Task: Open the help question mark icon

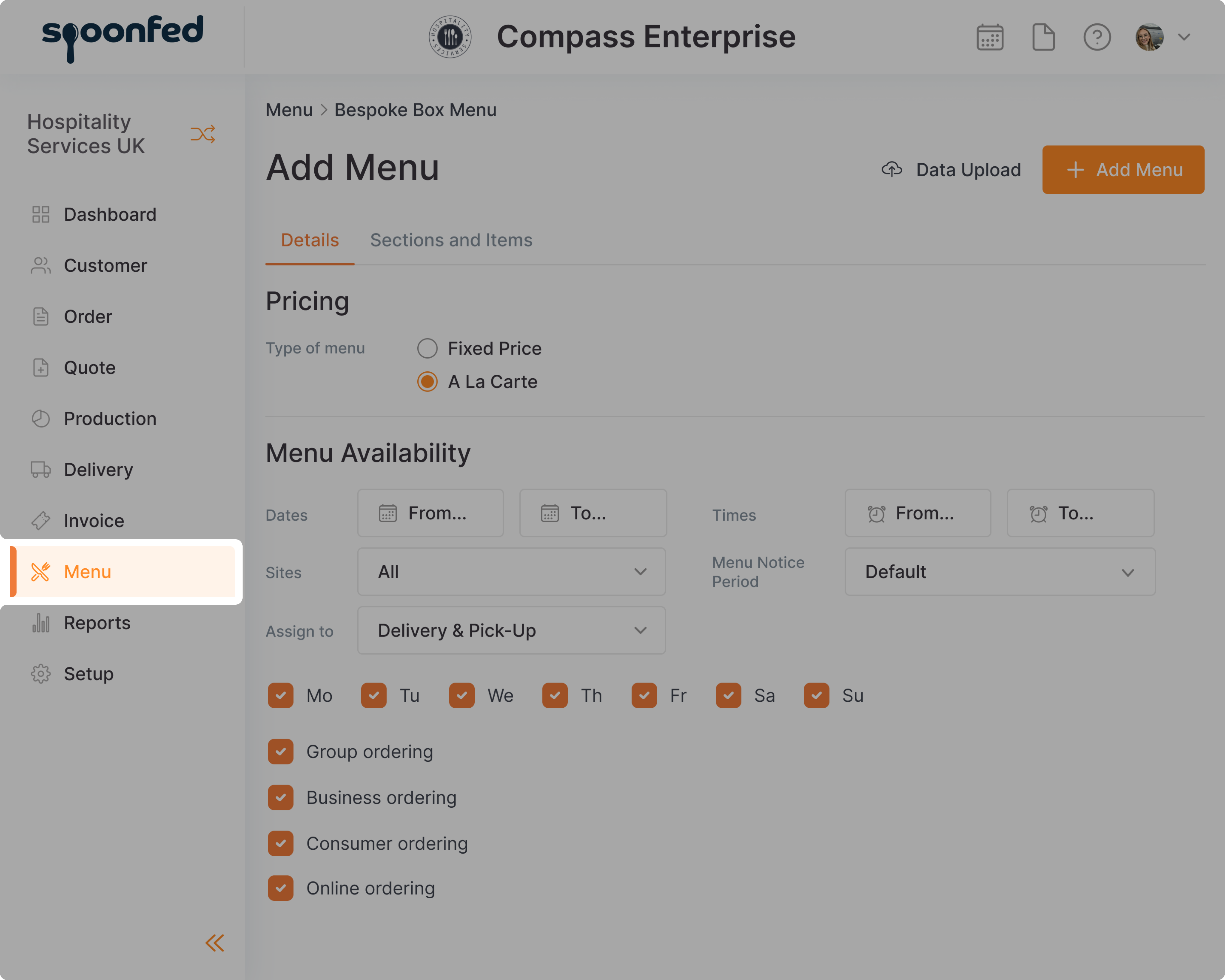Action: pos(1096,37)
